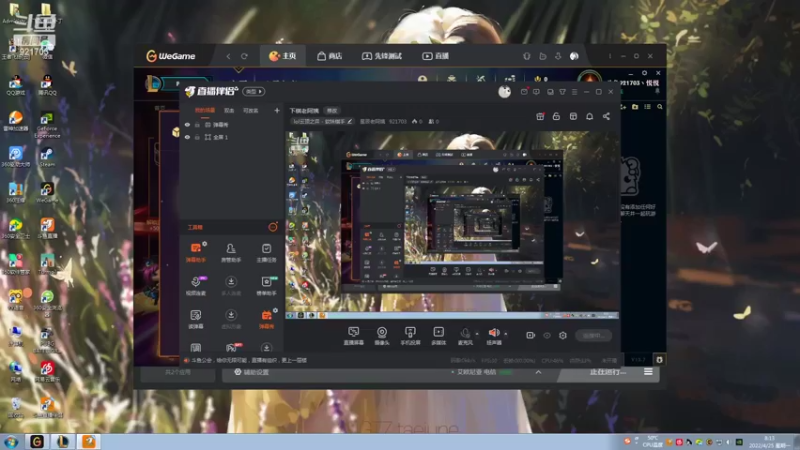Click WeGame refresh button
Screen dimensions: 800x450
244,56
